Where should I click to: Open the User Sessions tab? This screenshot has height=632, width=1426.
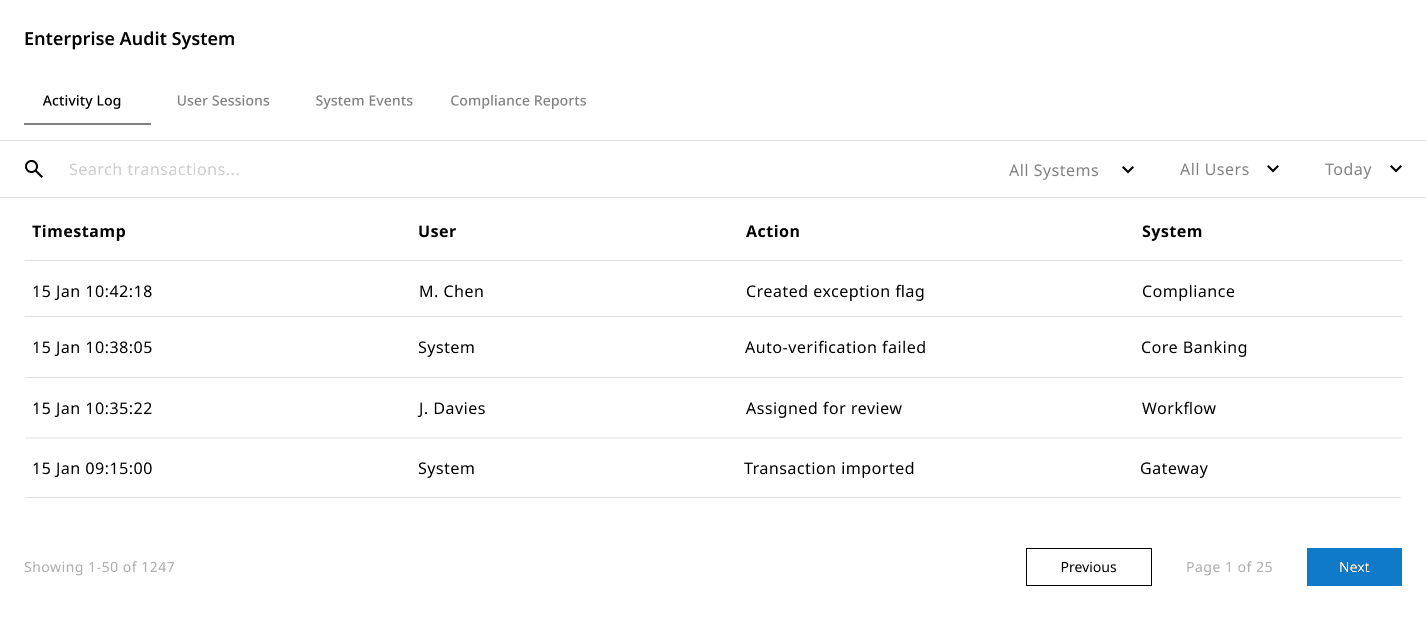coord(223,101)
